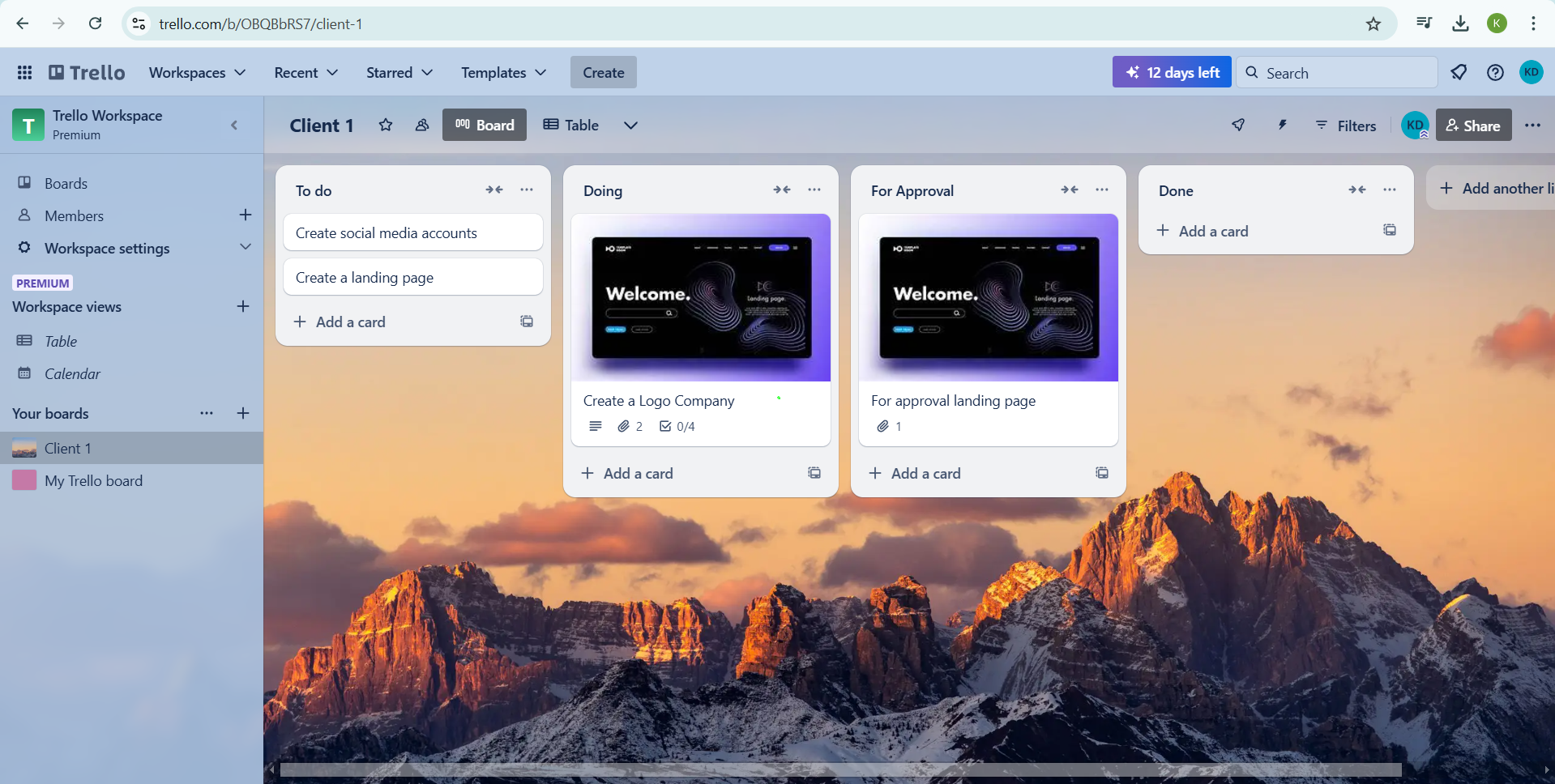This screenshot has height=784, width=1555.
Task: Collapse the To do list
Action: [494, 190]
